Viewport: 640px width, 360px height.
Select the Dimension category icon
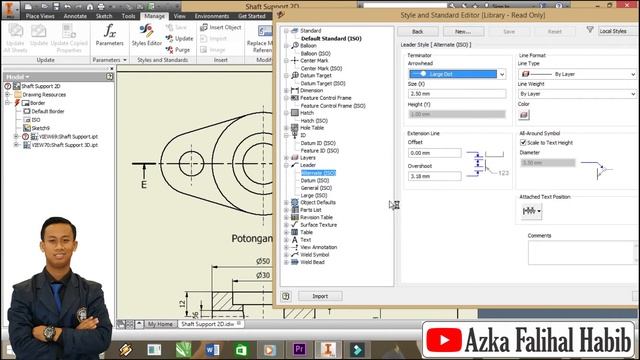(295, 90)
